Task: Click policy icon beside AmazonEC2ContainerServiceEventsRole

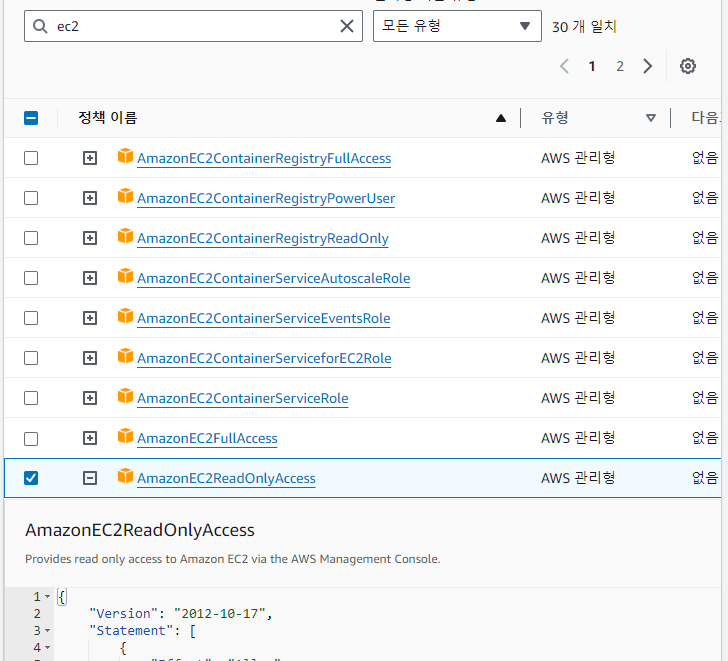Action: click(125, 316)
